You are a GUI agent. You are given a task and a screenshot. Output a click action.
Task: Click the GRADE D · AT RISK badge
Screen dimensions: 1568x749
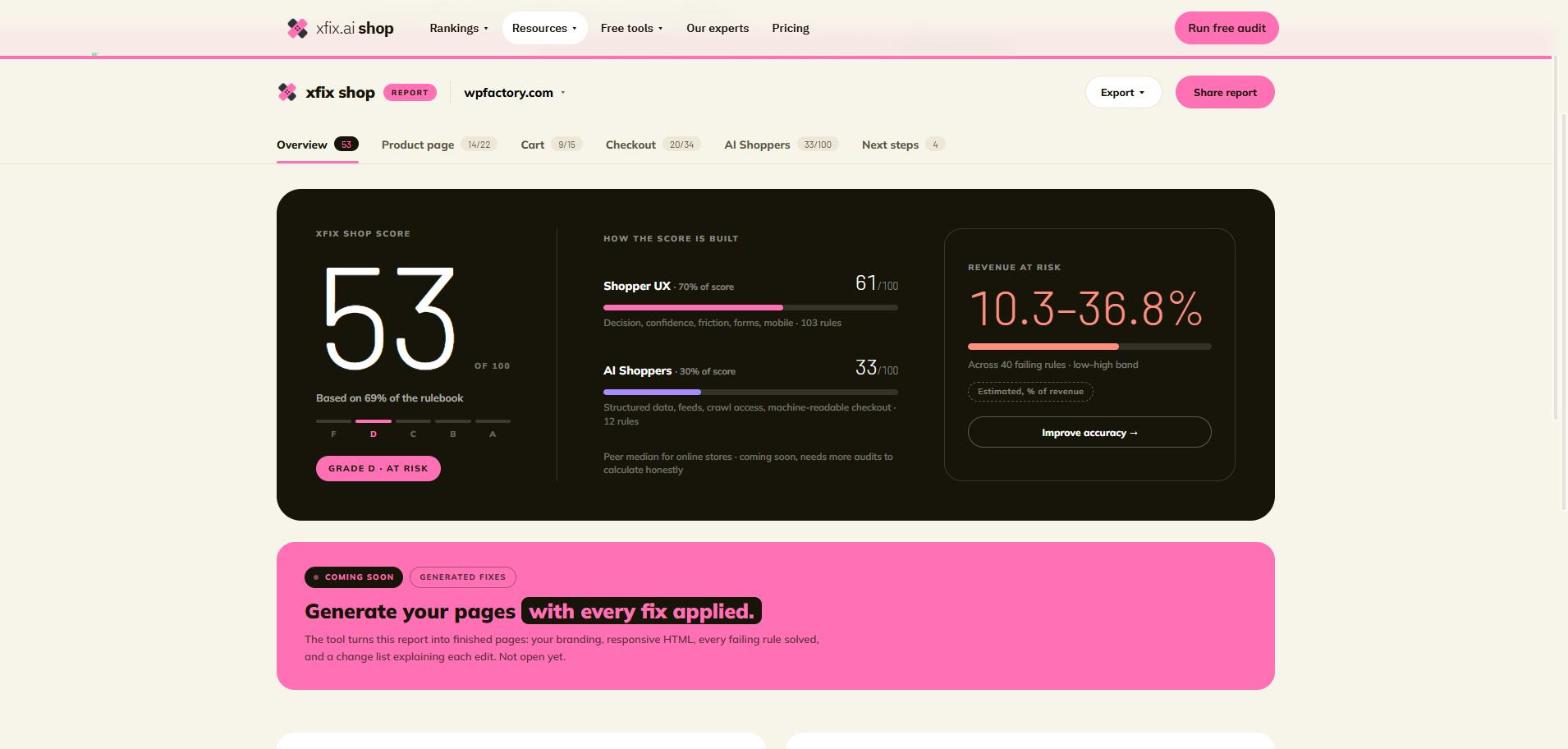[378, 468]
